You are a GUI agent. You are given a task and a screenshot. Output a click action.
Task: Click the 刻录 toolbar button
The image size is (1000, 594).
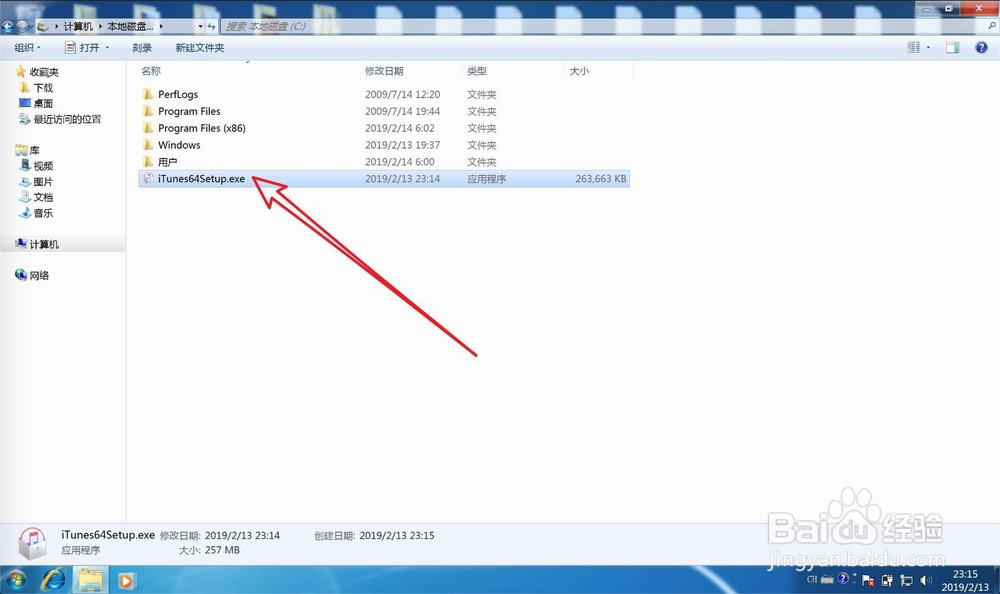[142, 48]
